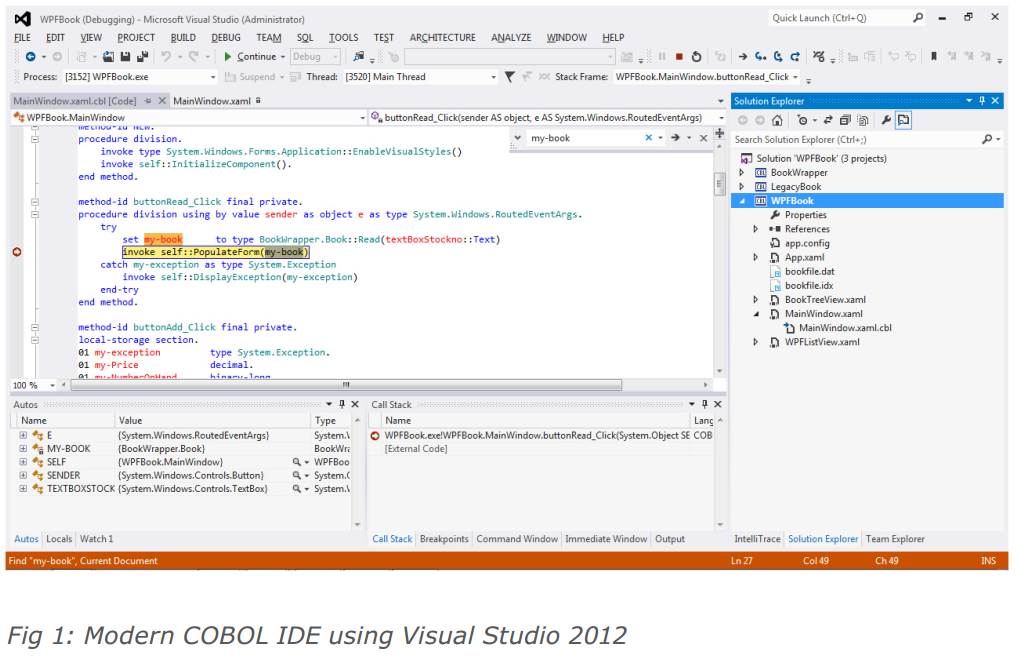Viewport: 1016px width, 656px height.
Task: Click the Break All pause icon
Action: point(664,57)
